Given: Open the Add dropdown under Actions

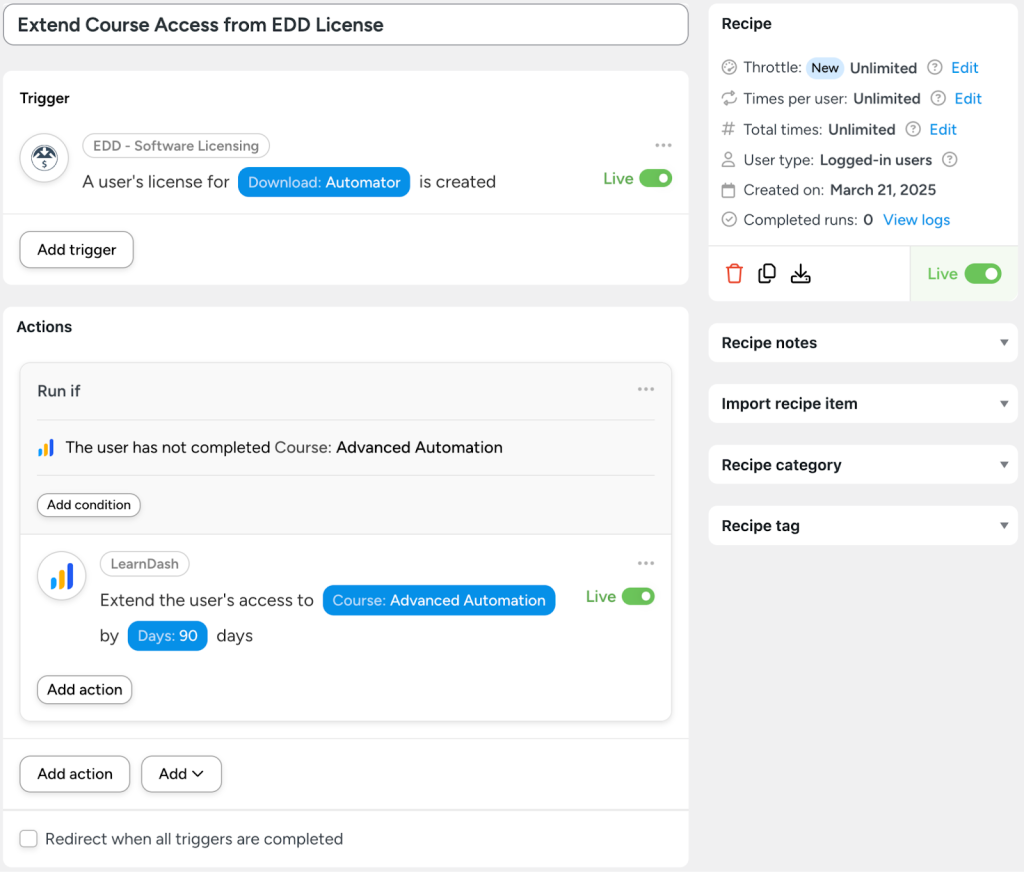Looking at the screenshot, I should pyautogui.click(x=181, y=773).
